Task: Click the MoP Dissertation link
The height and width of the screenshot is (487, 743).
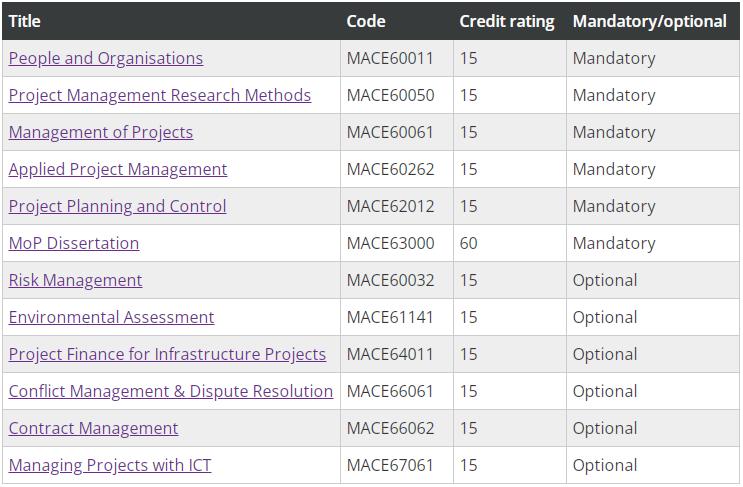Action: (x=73, y=243)
